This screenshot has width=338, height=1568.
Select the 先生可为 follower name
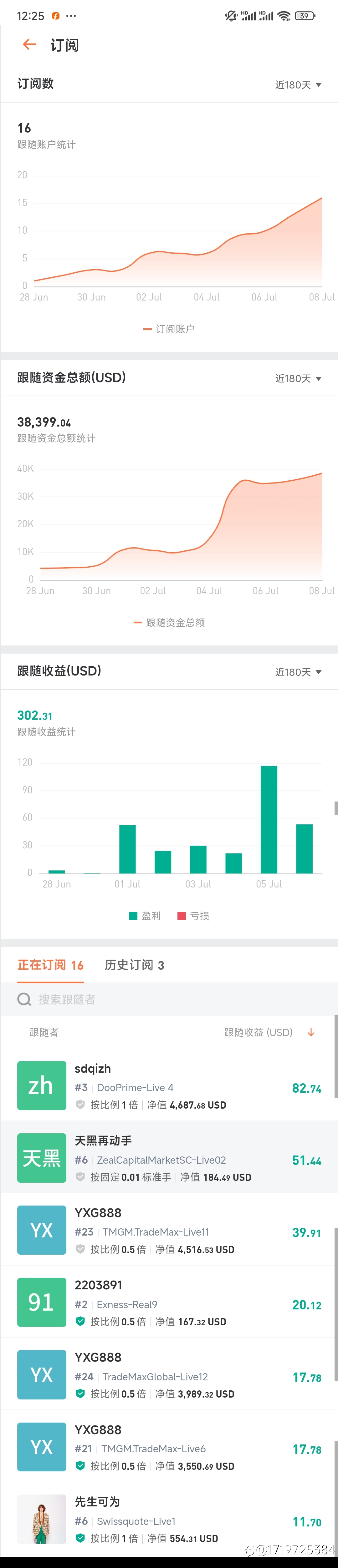click(97, 1502)
